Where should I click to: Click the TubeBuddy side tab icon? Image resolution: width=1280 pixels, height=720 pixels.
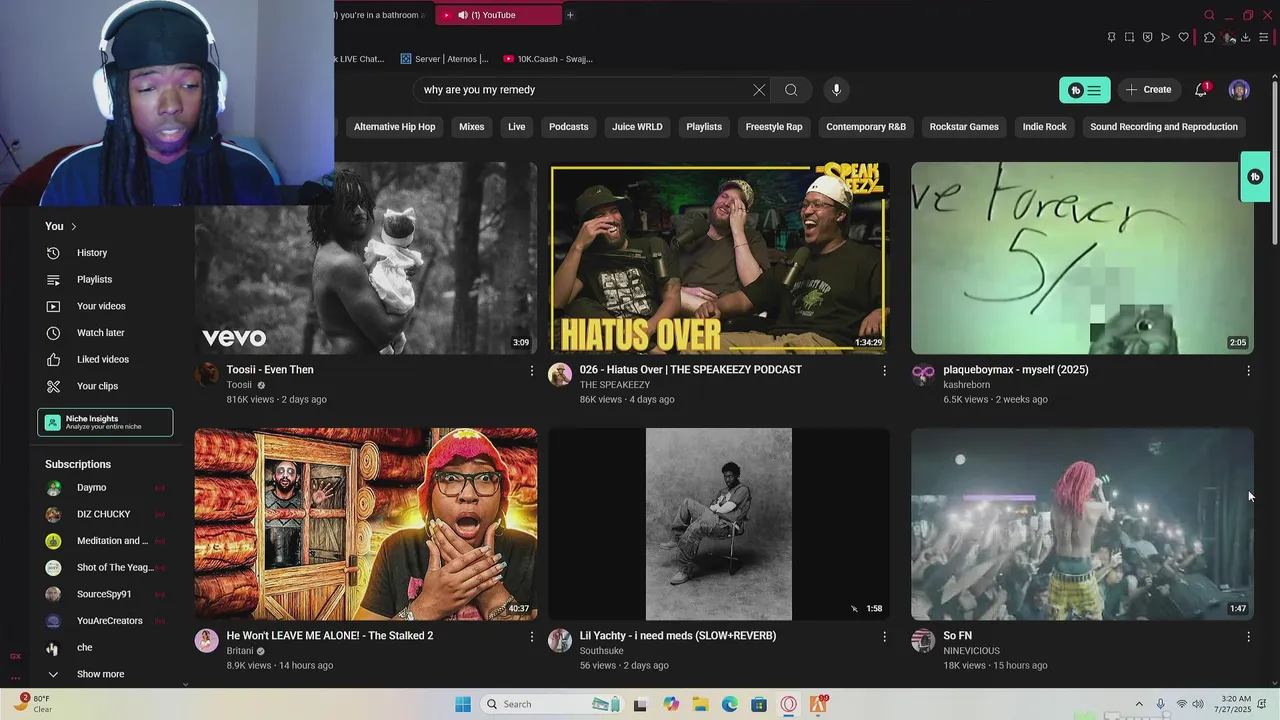[1255, 177]
